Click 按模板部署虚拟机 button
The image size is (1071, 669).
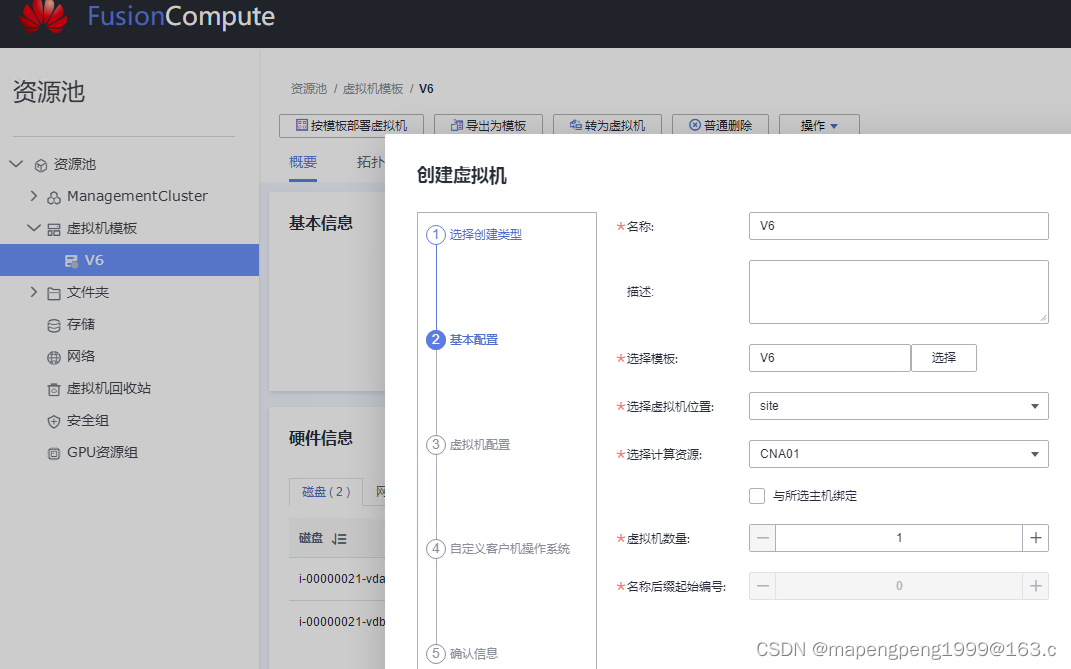(x=351, y=125)
